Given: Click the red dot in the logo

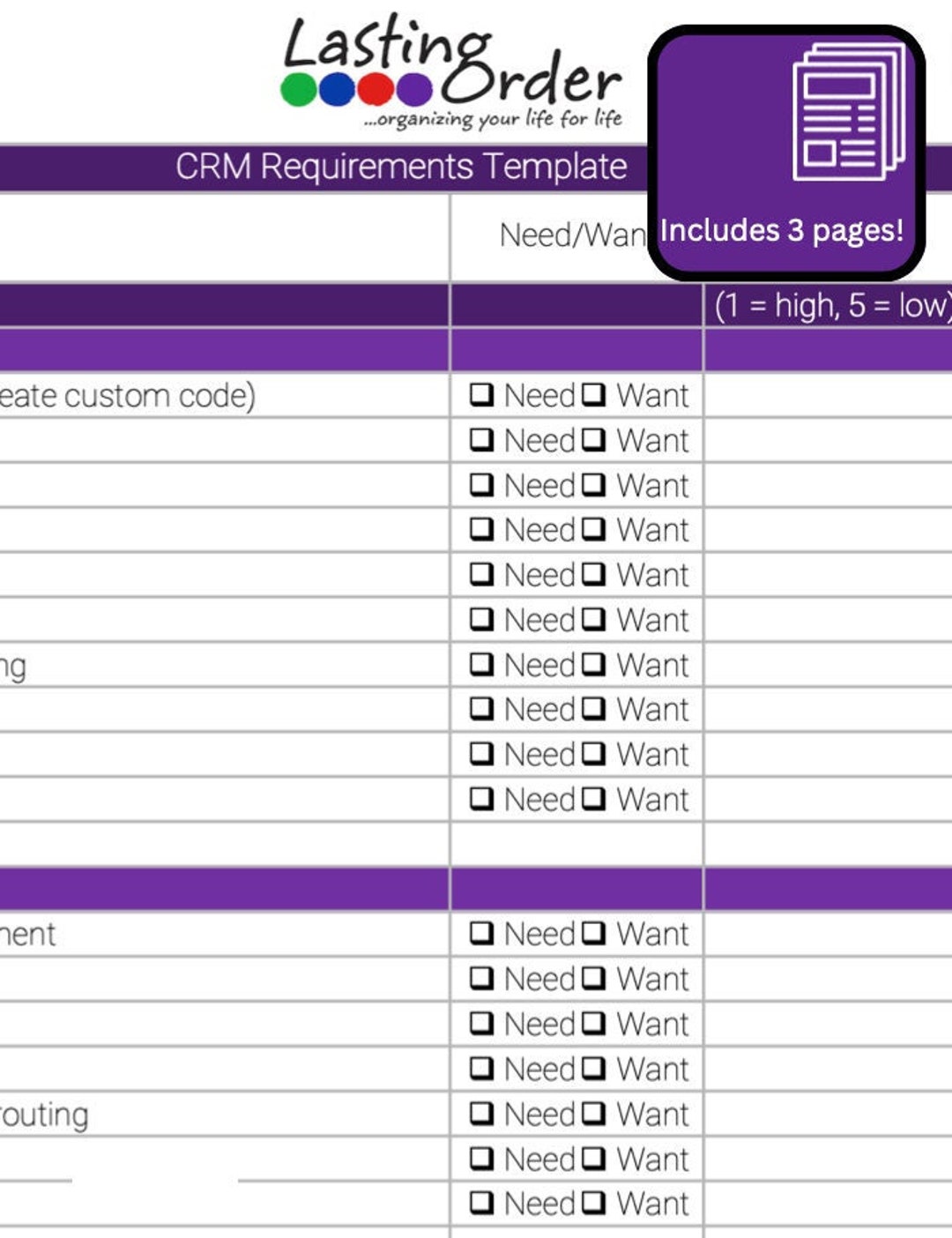Looking at the screenshot, I should pyautogui.click(x=376, y=89).
